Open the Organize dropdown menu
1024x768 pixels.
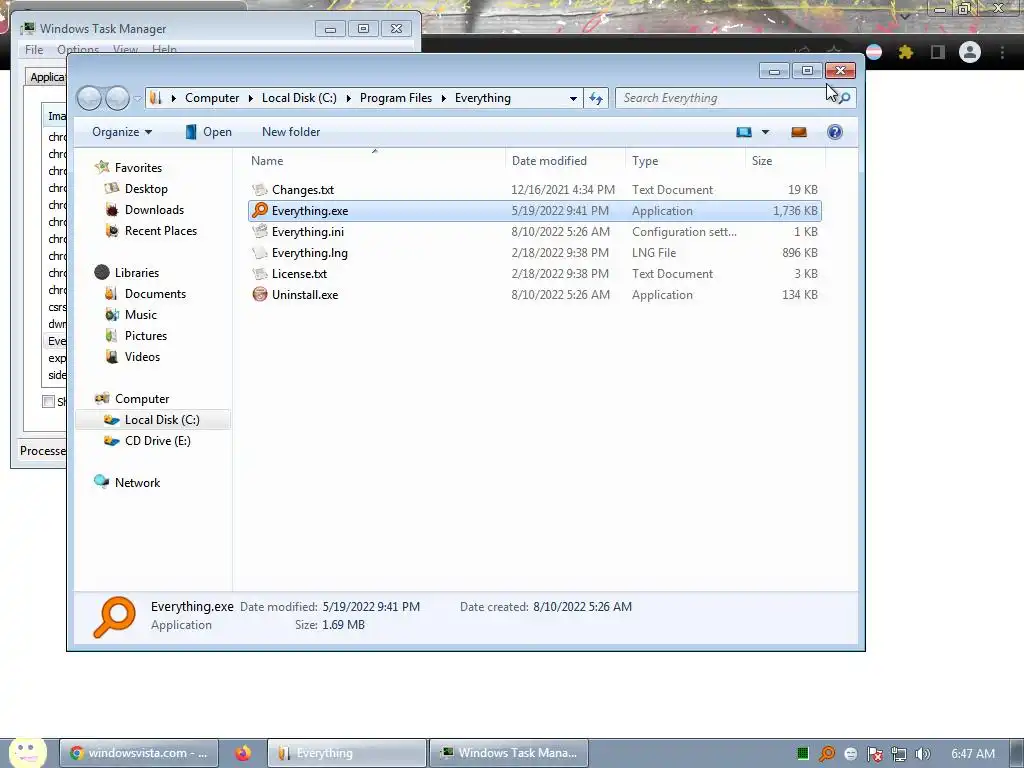(x=122, y=132)
